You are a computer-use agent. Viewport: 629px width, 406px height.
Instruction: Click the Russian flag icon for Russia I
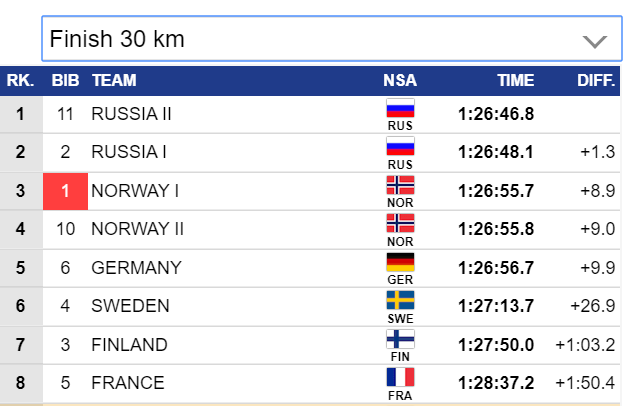pyautogui.click(x=400, y=147)
